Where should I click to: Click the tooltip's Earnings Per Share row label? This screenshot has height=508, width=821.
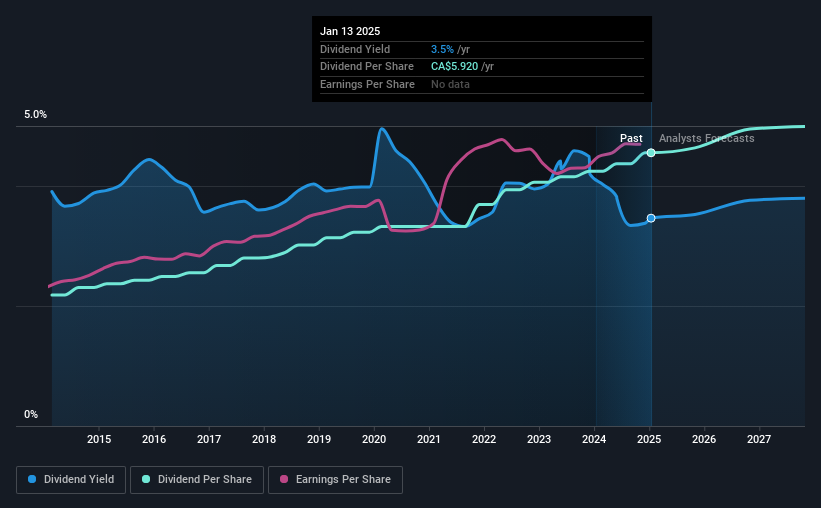pos(367,84)
